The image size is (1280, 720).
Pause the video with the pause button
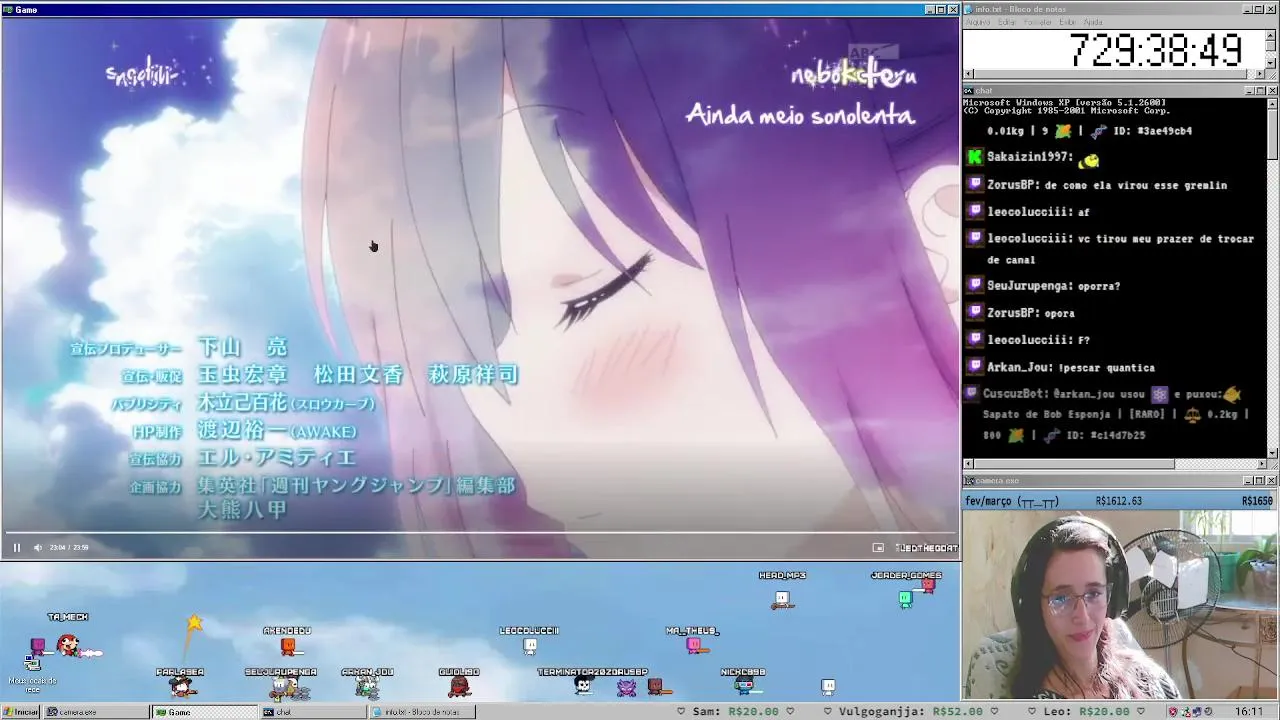(16, 547)
